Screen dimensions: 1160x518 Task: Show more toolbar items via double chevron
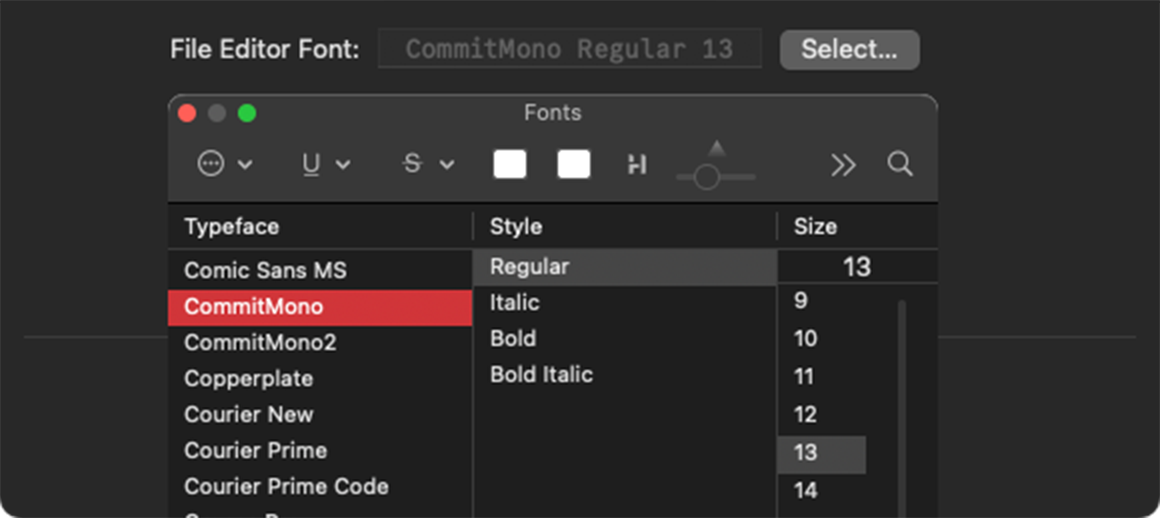[x=843, y=165]
